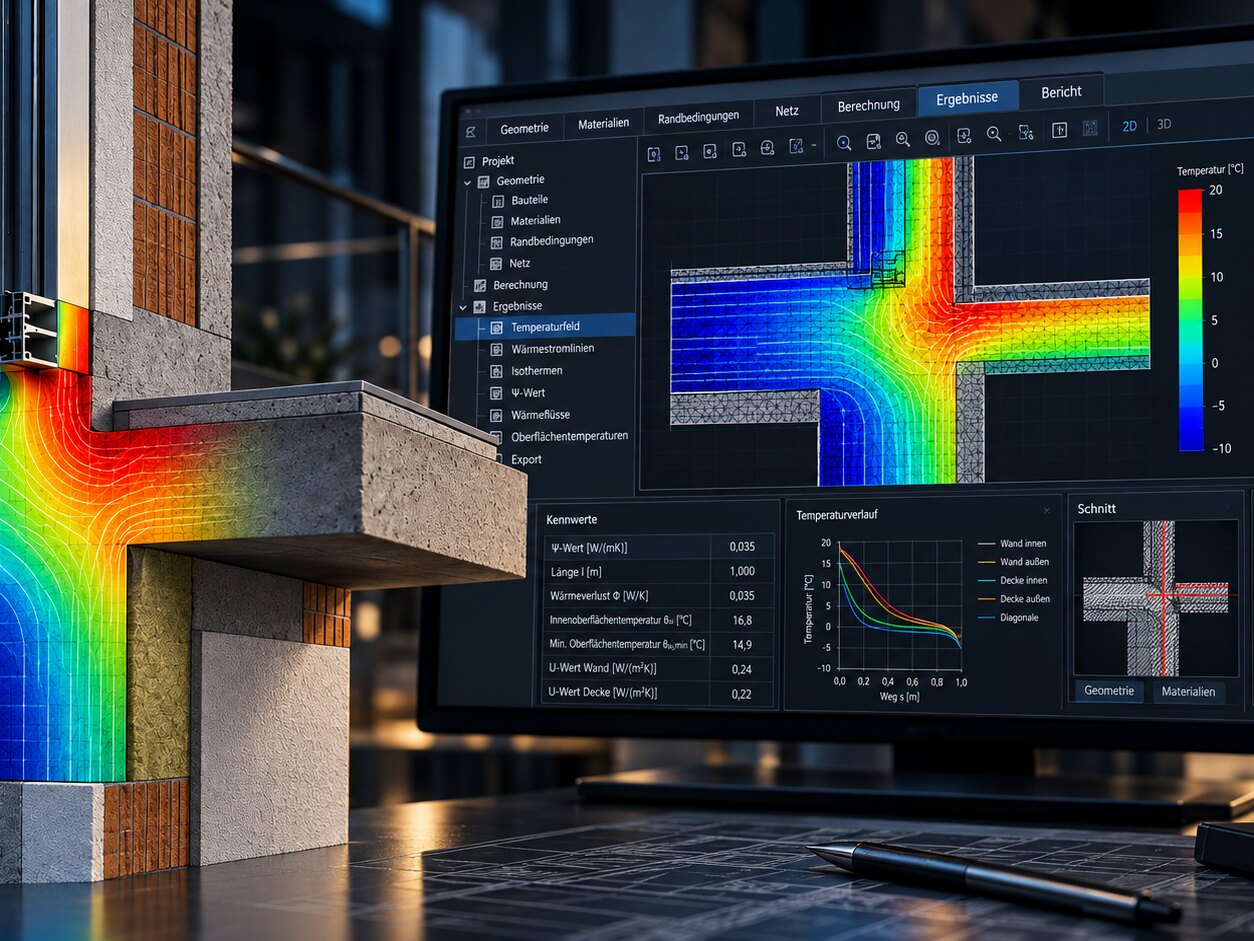Image resolution: width=1254 pixels, height=941 pixels.
Task: Open the Berechnung tab
Action: (868, 105)
